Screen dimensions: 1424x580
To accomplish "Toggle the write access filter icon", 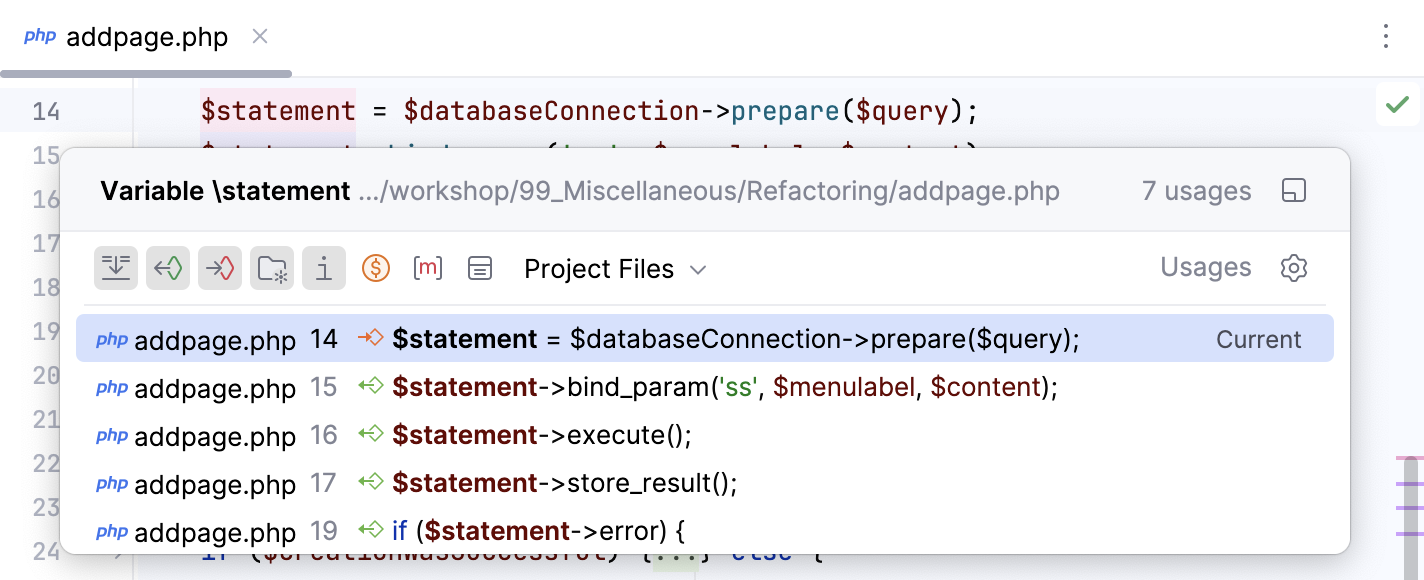I will 220,268.
